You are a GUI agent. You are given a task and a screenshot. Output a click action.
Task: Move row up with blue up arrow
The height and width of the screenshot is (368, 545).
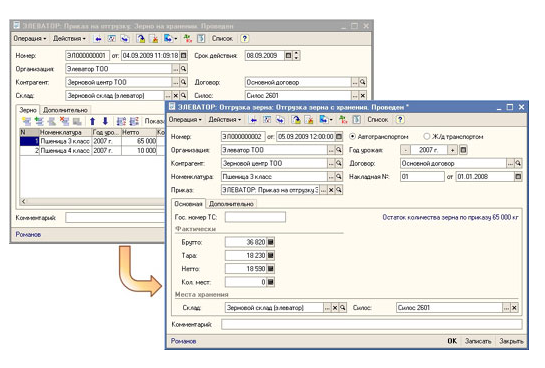click(92, 121)
